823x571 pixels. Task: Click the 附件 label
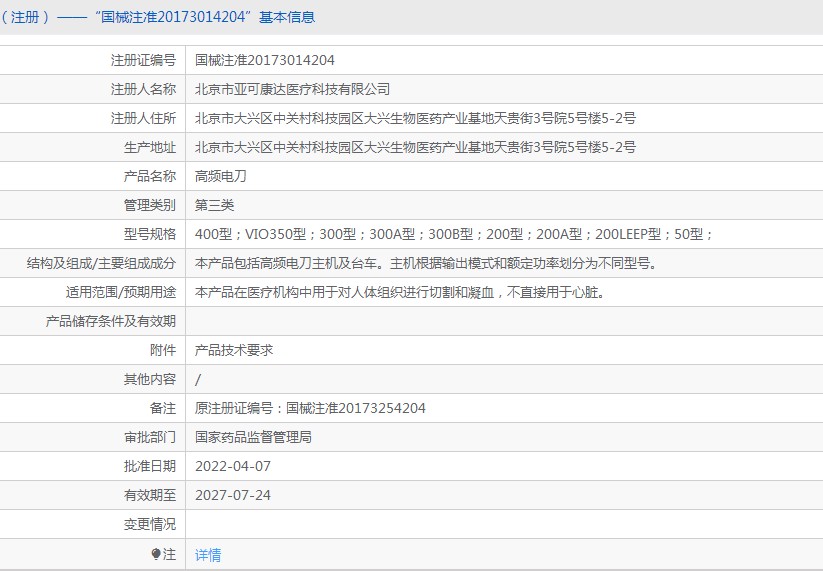point(163,350)
